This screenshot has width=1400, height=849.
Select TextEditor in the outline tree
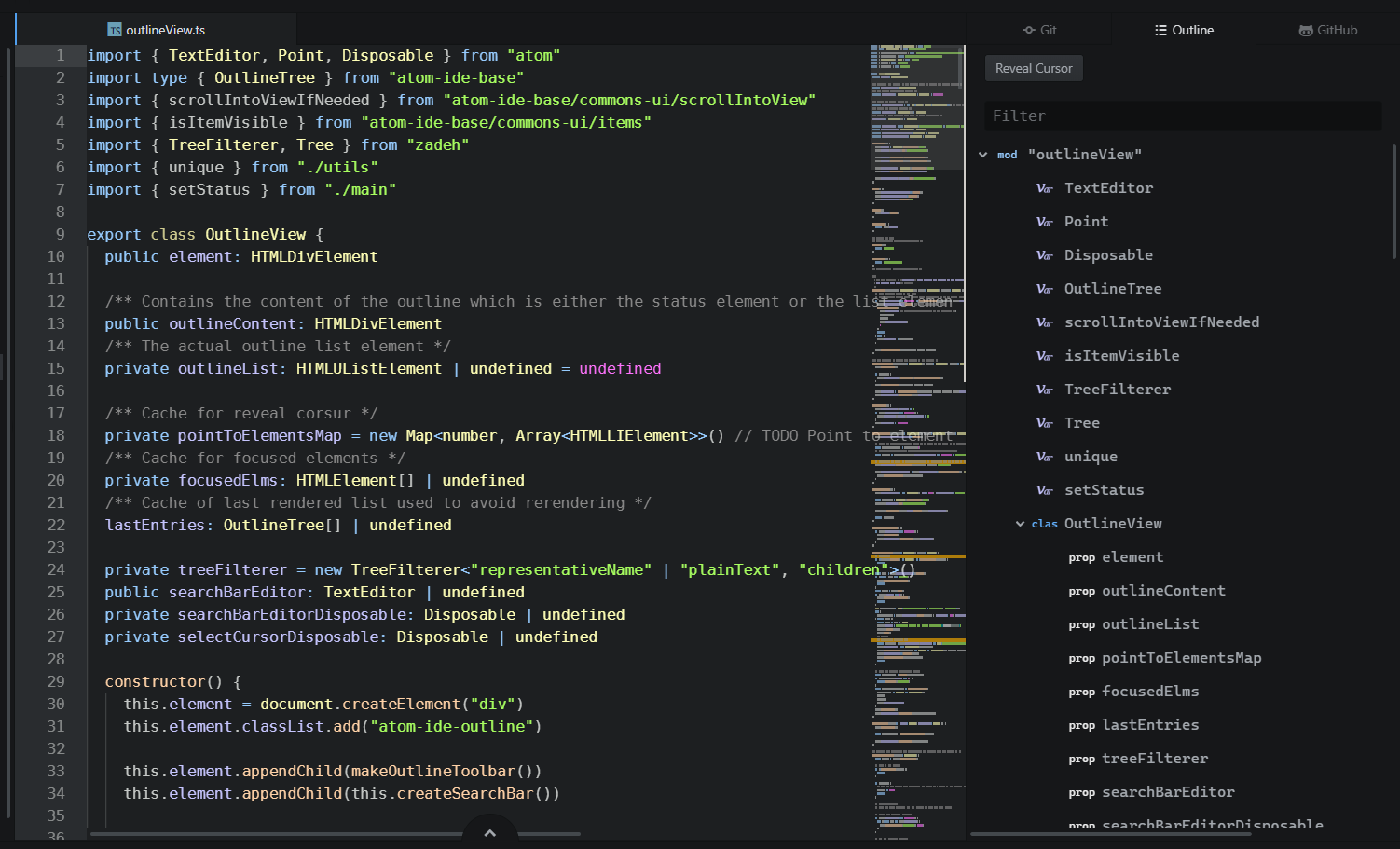pyautogui.click(x=1109, y=188)
